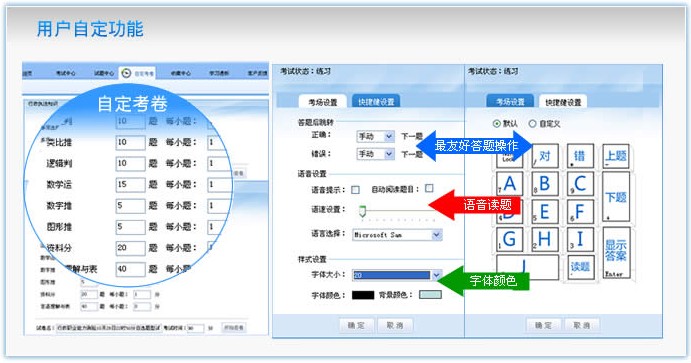The image size is (691, 363).
Task: Click the 考试时间 exam time input field
Action: [x=195, y=328]
